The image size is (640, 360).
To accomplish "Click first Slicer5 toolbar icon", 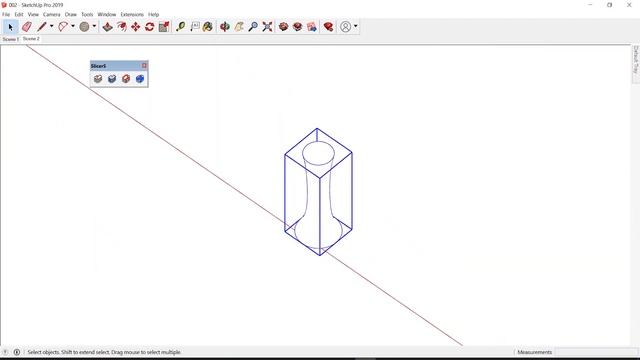I will [x=98, y=79].
